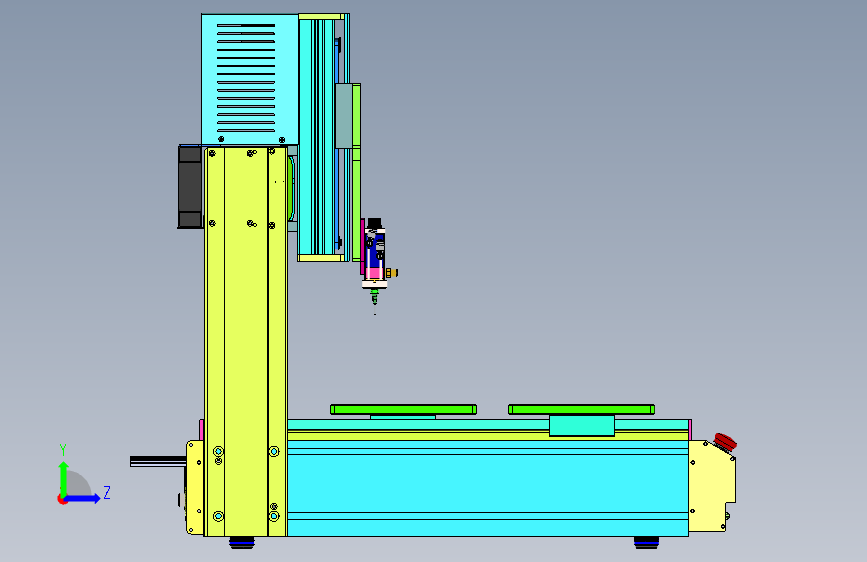Select the blue and pink dispensing valve head
The image size is (867, 562).
[374, 253]
